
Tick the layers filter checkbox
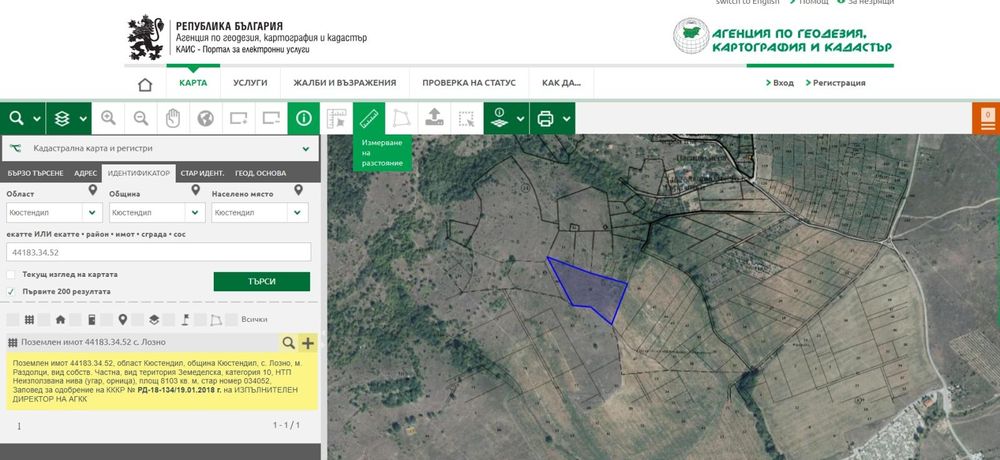pyautogui.click(x=138, y=319)
